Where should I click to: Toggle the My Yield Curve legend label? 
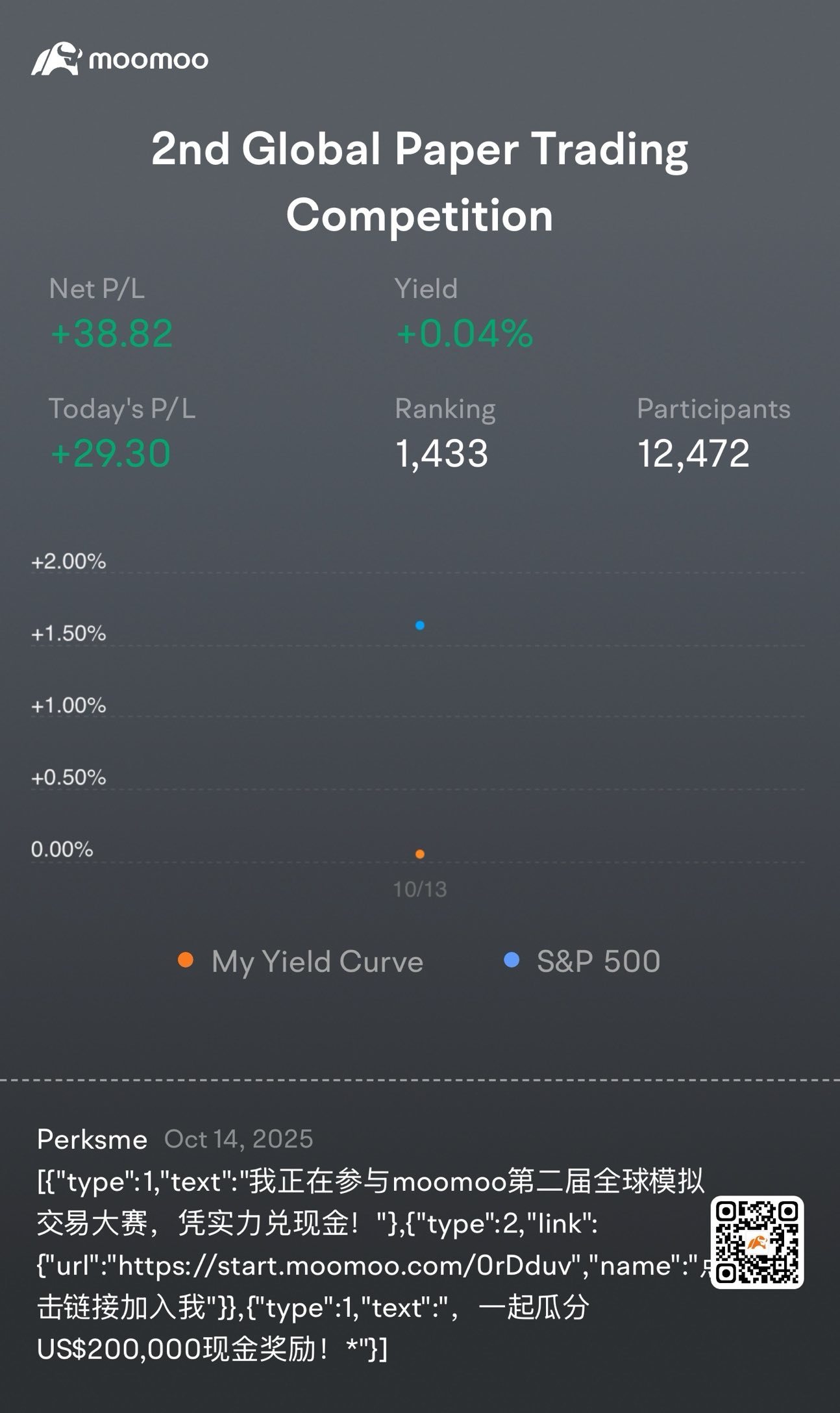(x=317, y=962)
